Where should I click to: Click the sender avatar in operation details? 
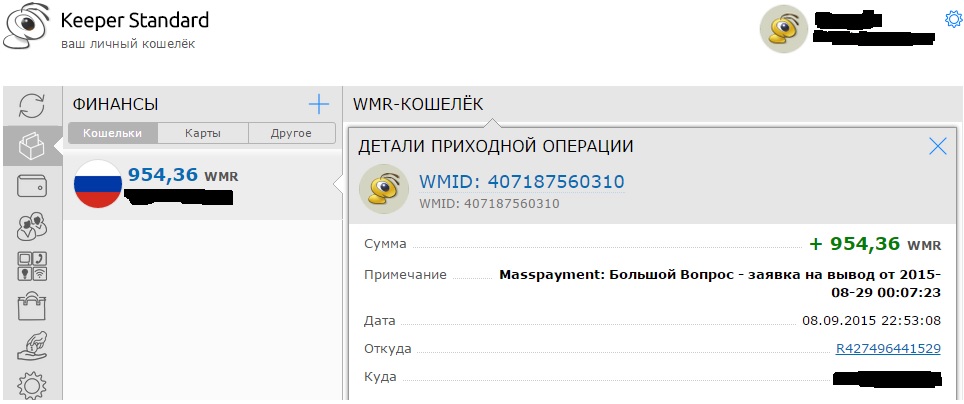384,189
